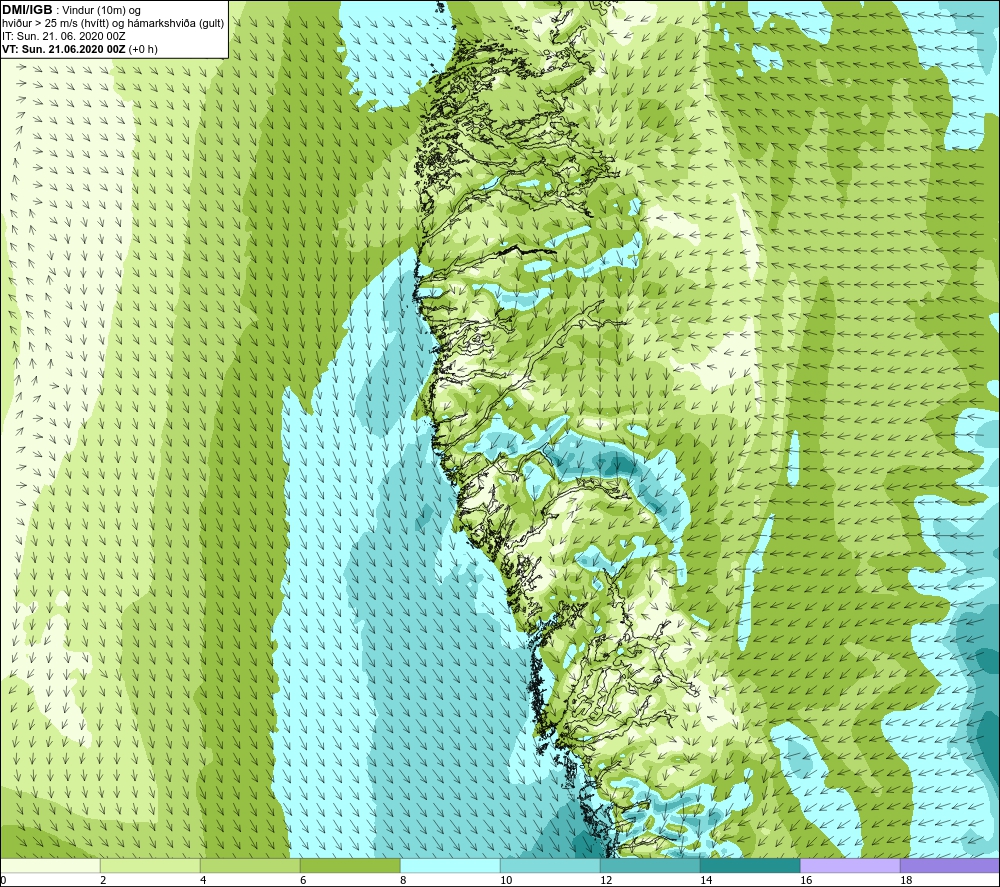Click legend scale label 0
This screenshot has width=1000, height=887.
point(3,881)
